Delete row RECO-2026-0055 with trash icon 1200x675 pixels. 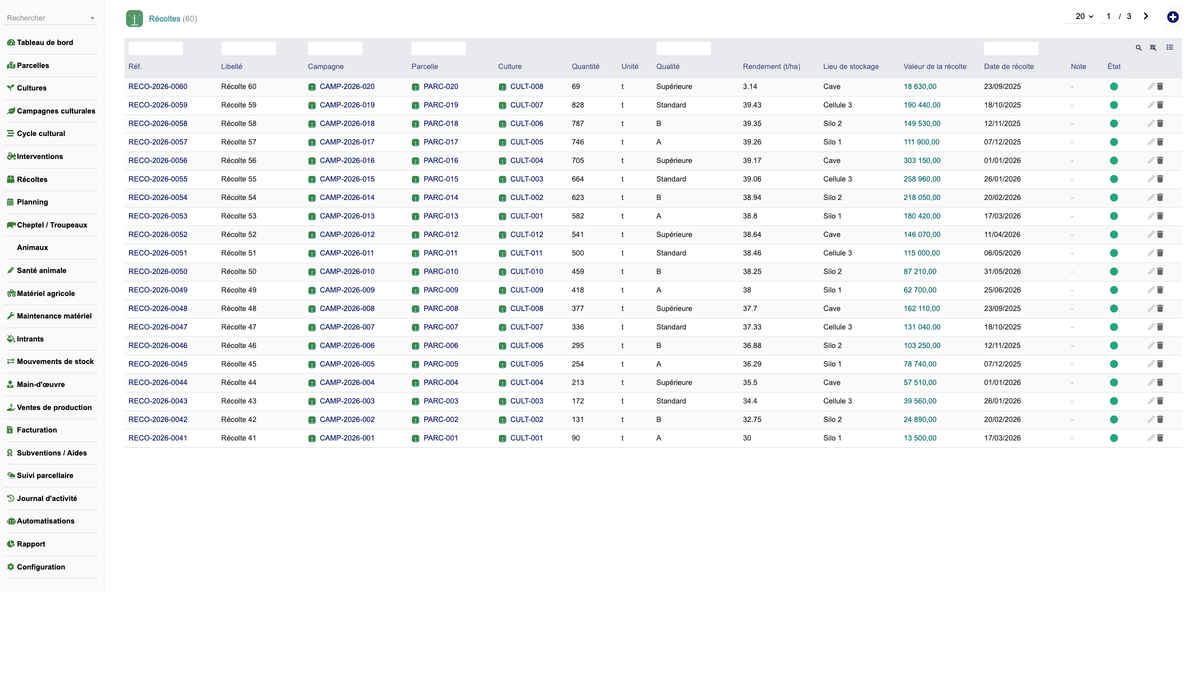coord(1160,179)
